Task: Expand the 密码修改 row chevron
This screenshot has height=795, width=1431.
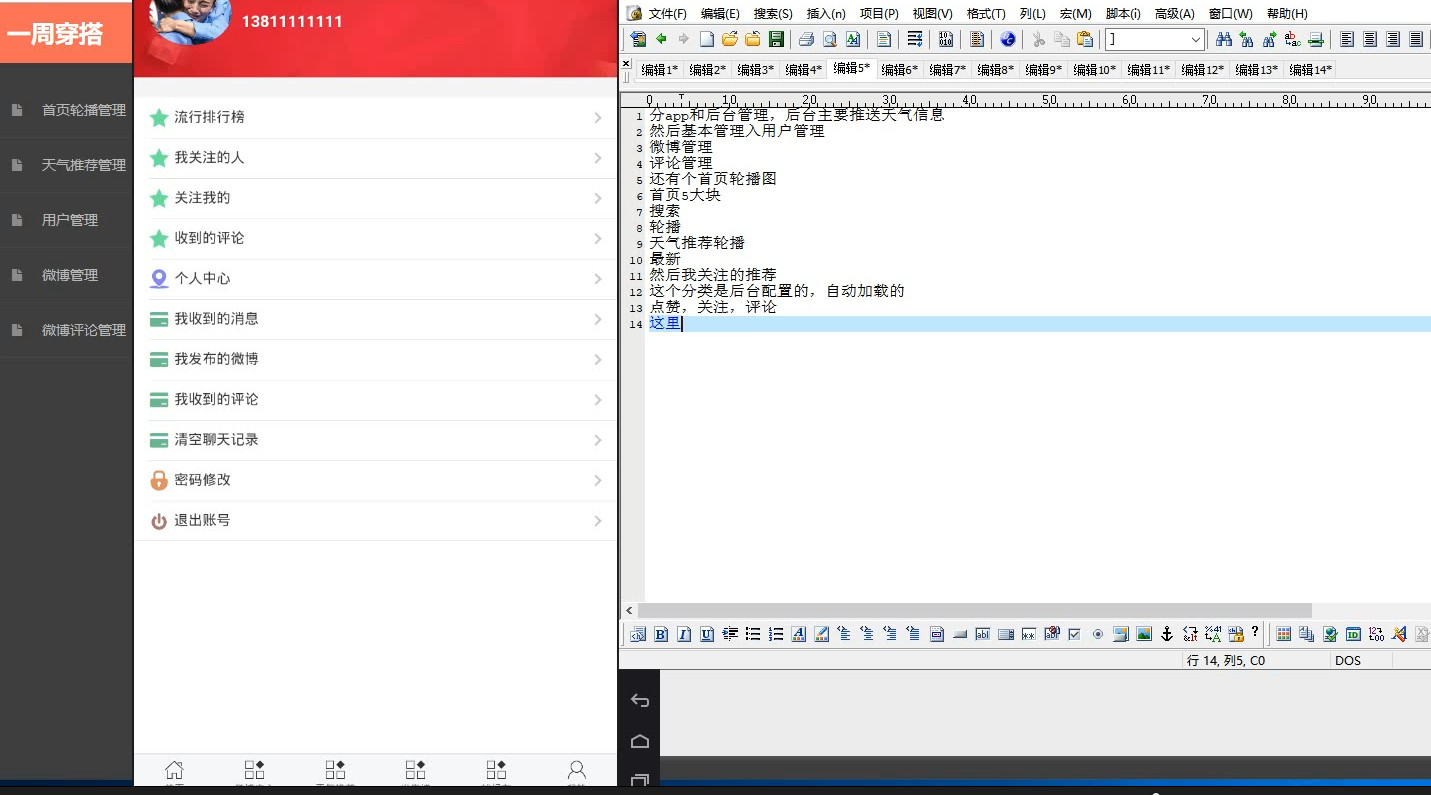Action: tap(598, 480)
